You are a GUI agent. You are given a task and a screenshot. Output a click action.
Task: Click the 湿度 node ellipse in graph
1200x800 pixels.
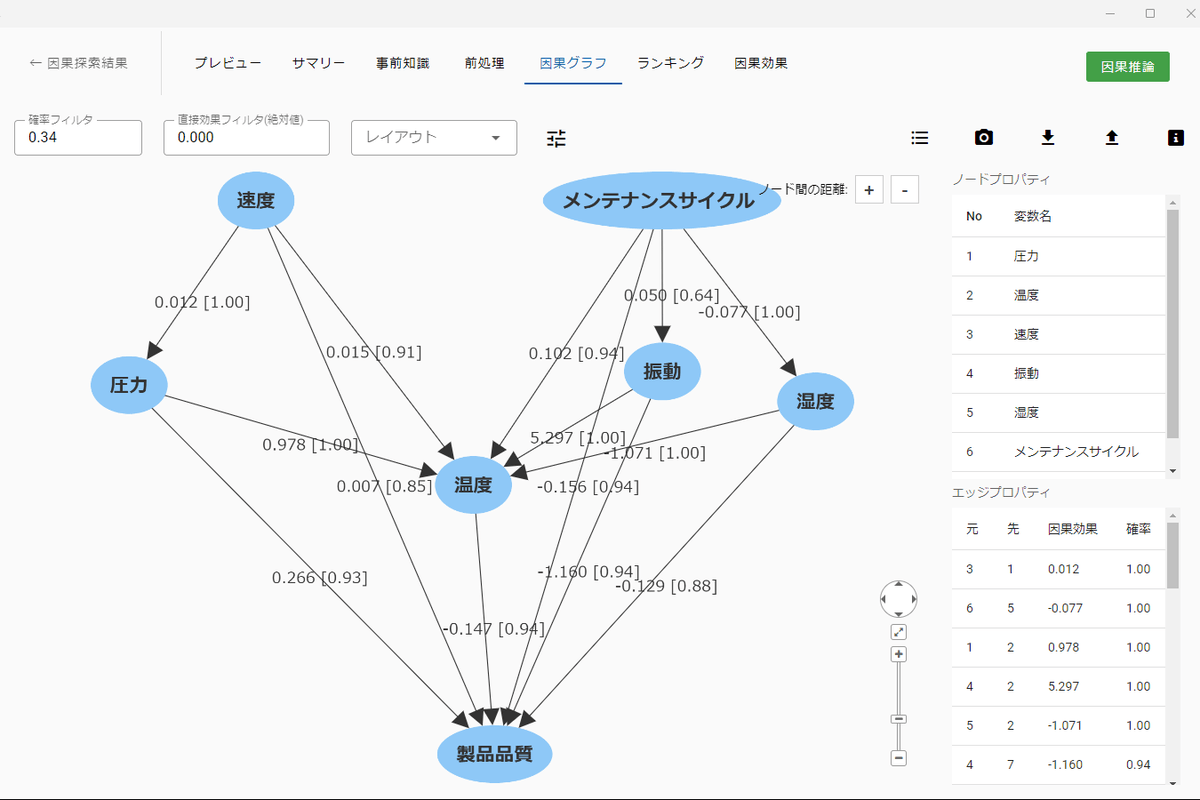pyautogui.click(x=816, y=402)
